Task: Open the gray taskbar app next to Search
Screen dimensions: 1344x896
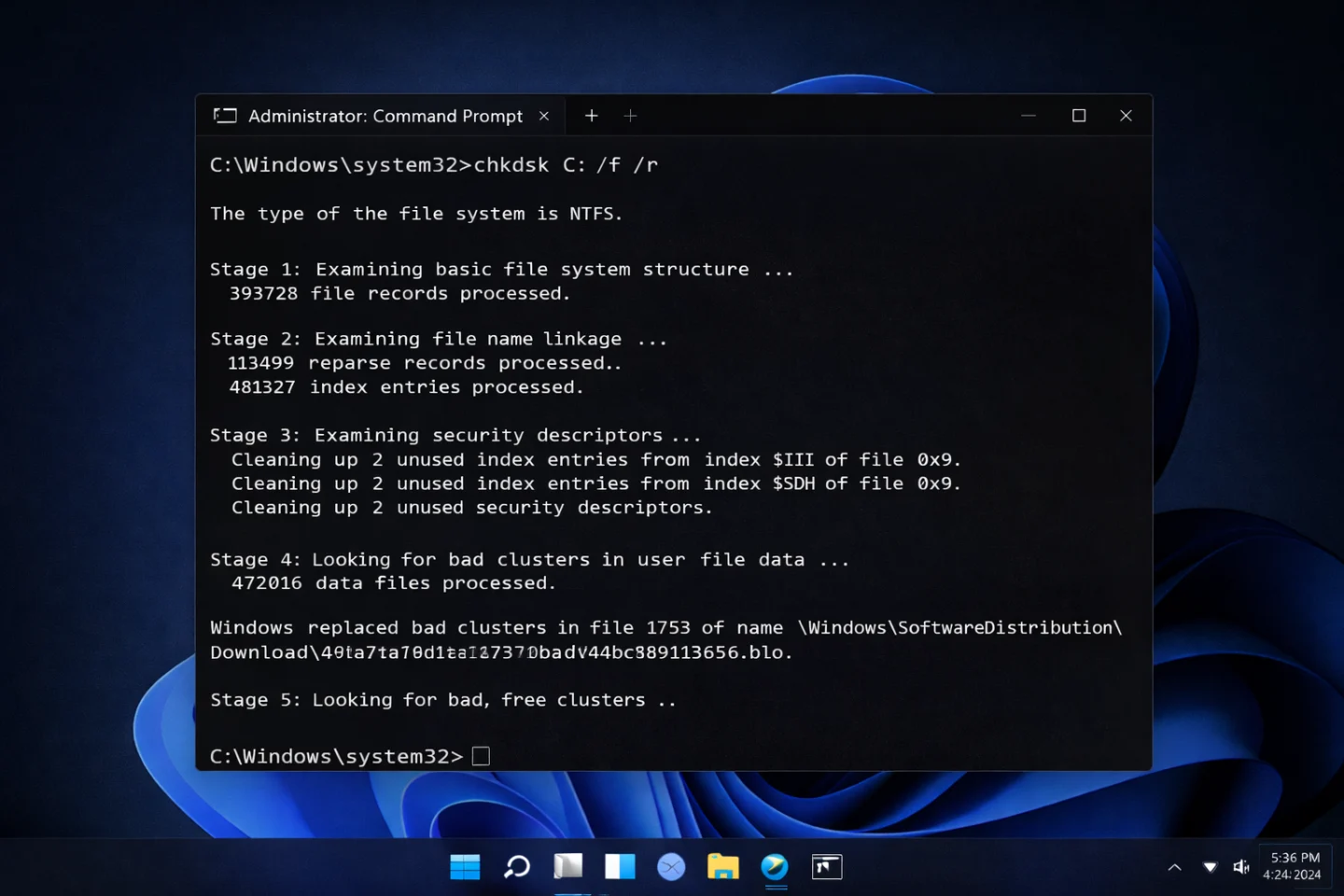Action: [x=567, y=867]
